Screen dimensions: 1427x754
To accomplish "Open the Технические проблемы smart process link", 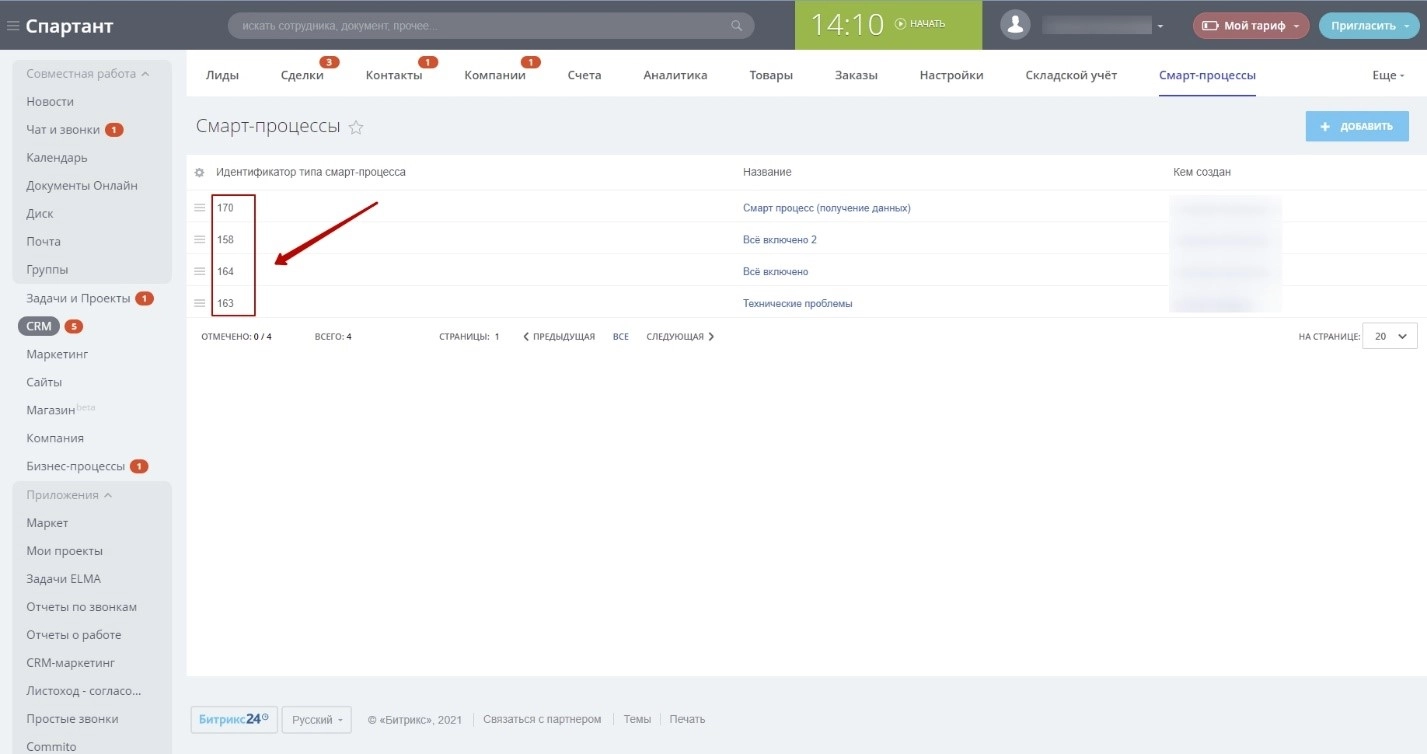I will pos(797,303).
